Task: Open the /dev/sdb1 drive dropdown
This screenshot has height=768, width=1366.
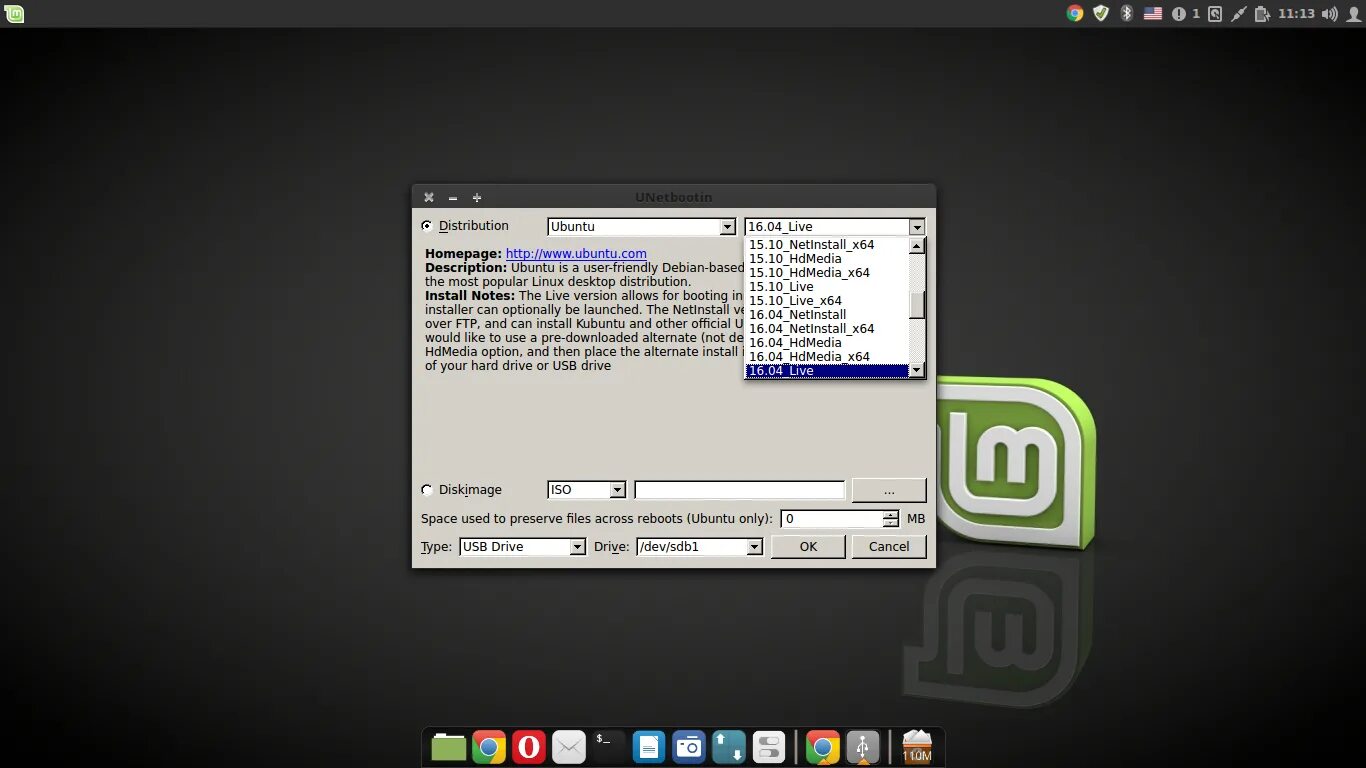Action: [x=699, y=547]
